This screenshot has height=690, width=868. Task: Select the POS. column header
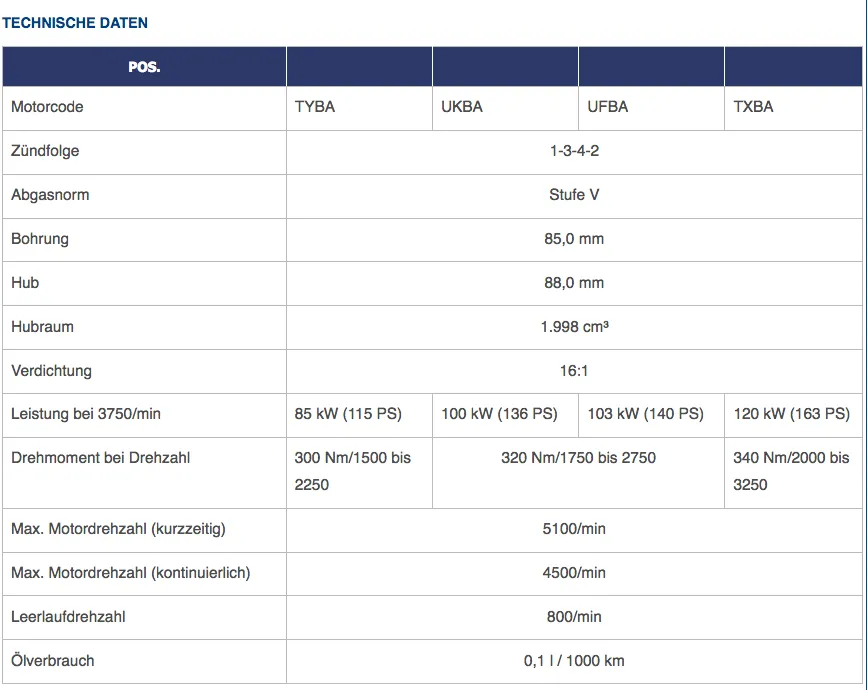coord(144,67)
